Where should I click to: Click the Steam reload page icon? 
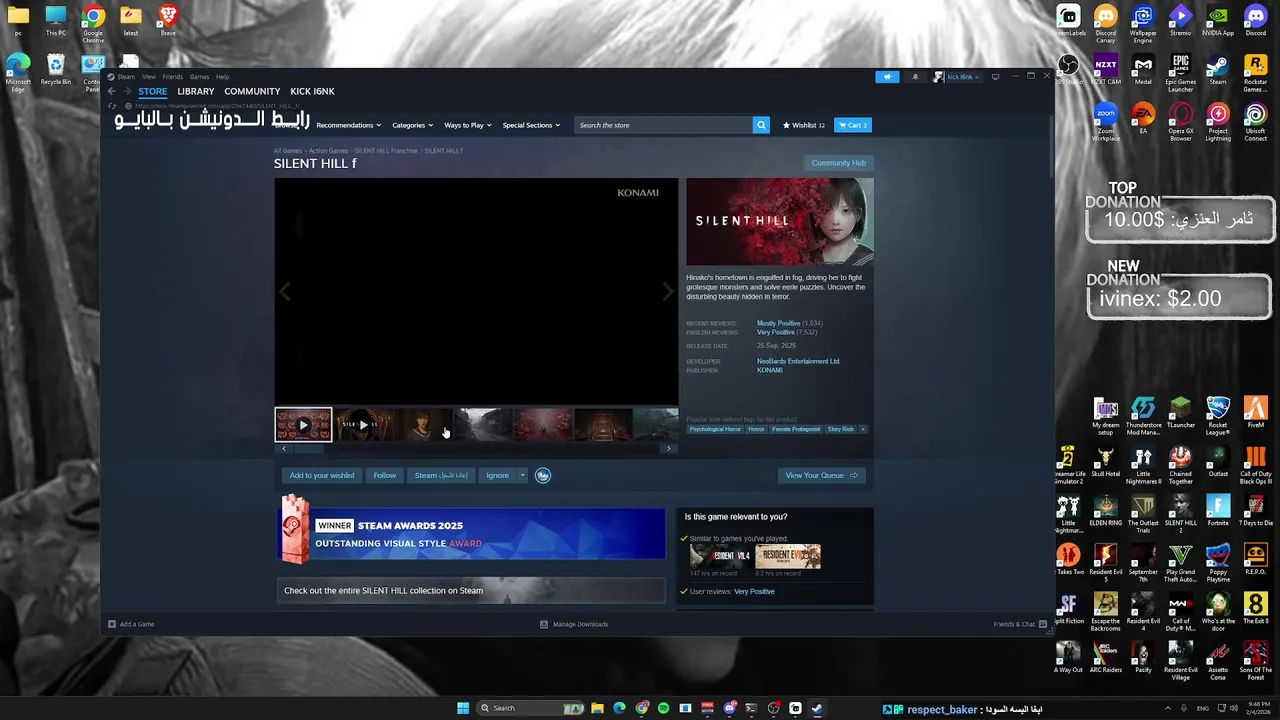click(111, 106)
